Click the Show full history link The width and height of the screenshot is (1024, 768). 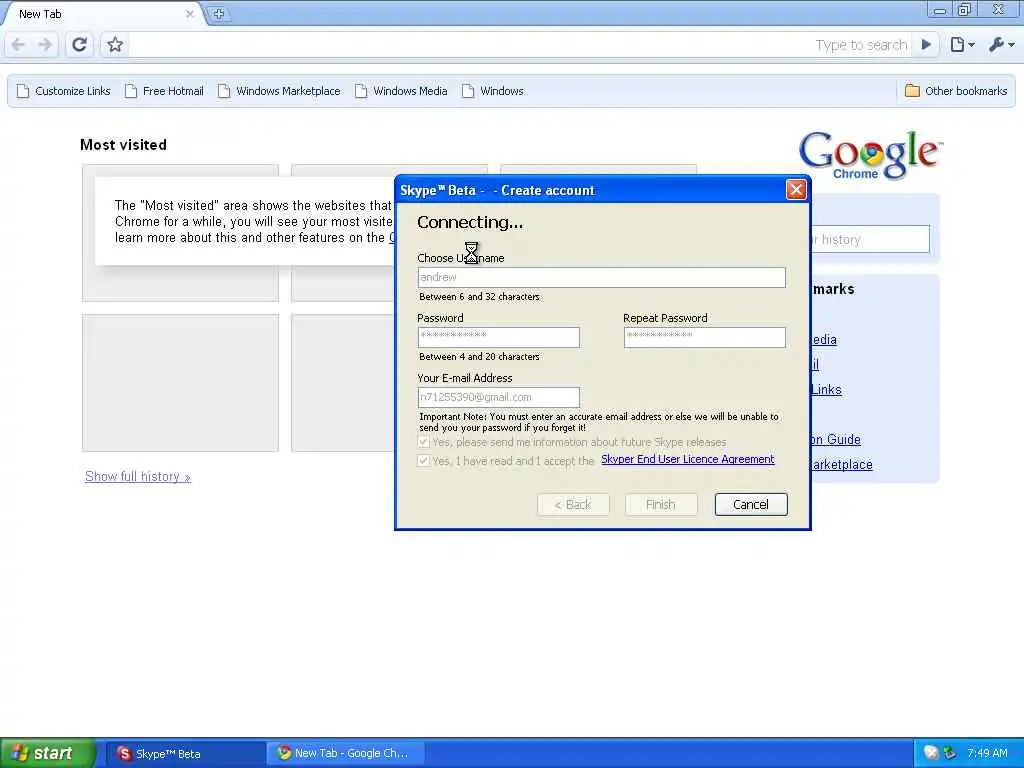click(x=138, y=476)
